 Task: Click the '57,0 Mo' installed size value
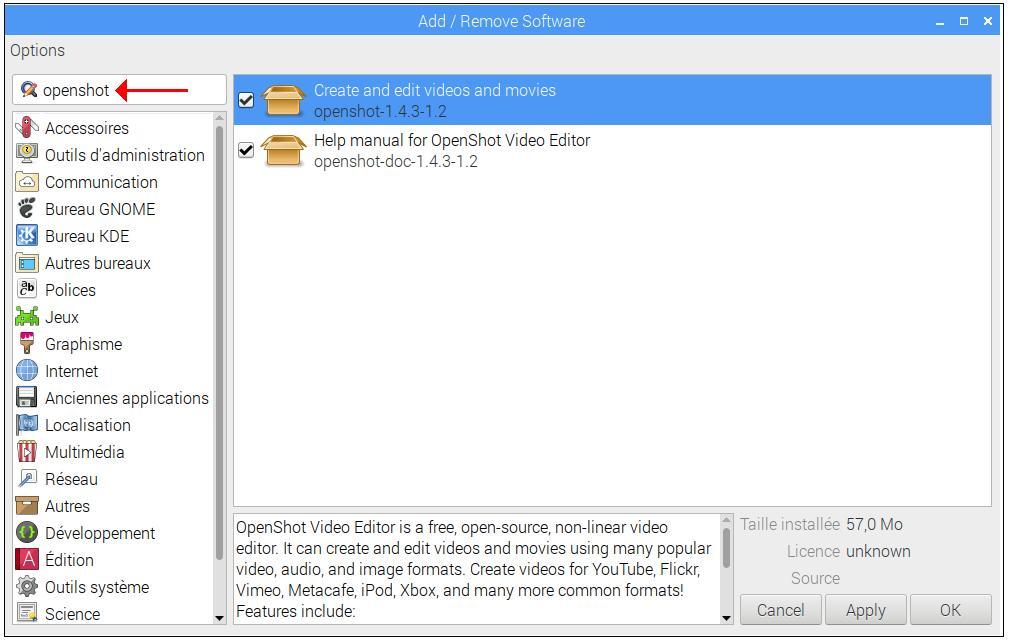[x=874, y=524]
